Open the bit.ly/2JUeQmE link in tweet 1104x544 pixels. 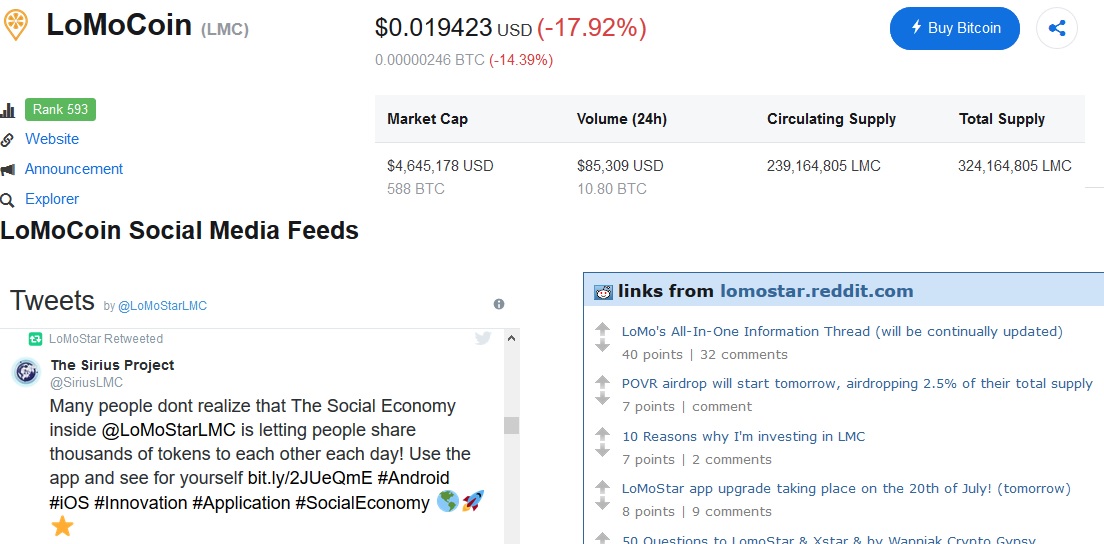(x=311, y=478)
